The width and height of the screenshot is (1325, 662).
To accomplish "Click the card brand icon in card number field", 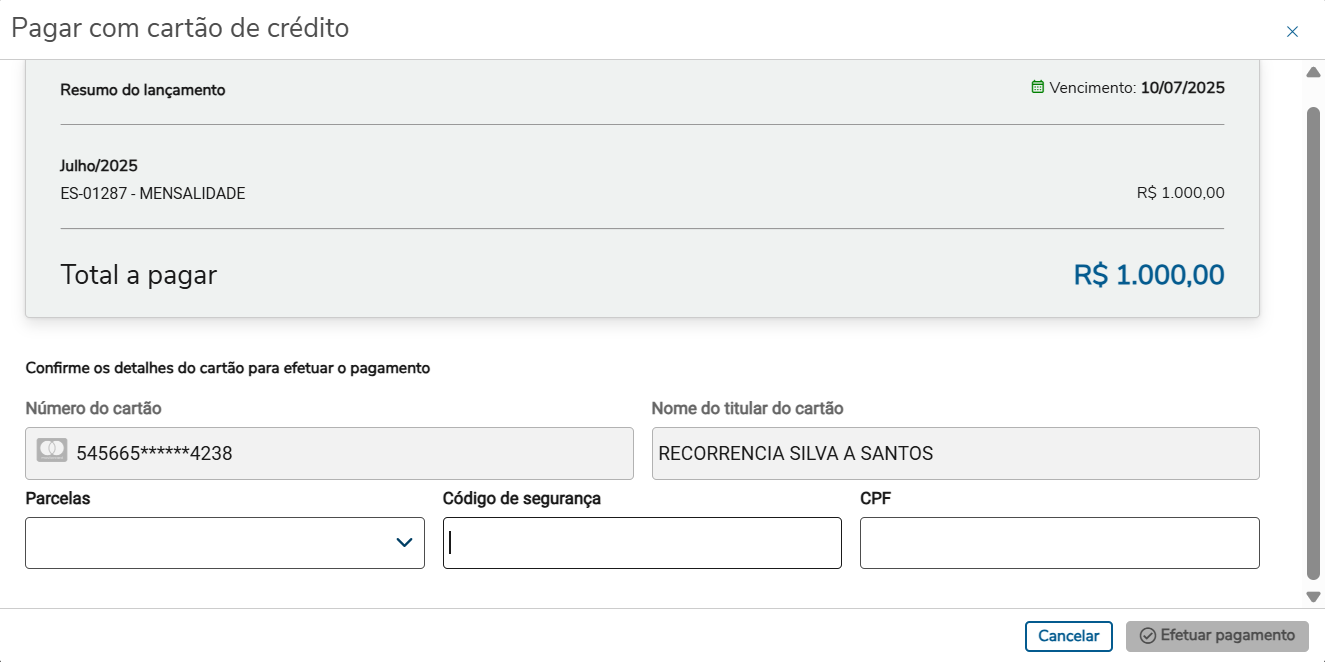I will (52, 450).
